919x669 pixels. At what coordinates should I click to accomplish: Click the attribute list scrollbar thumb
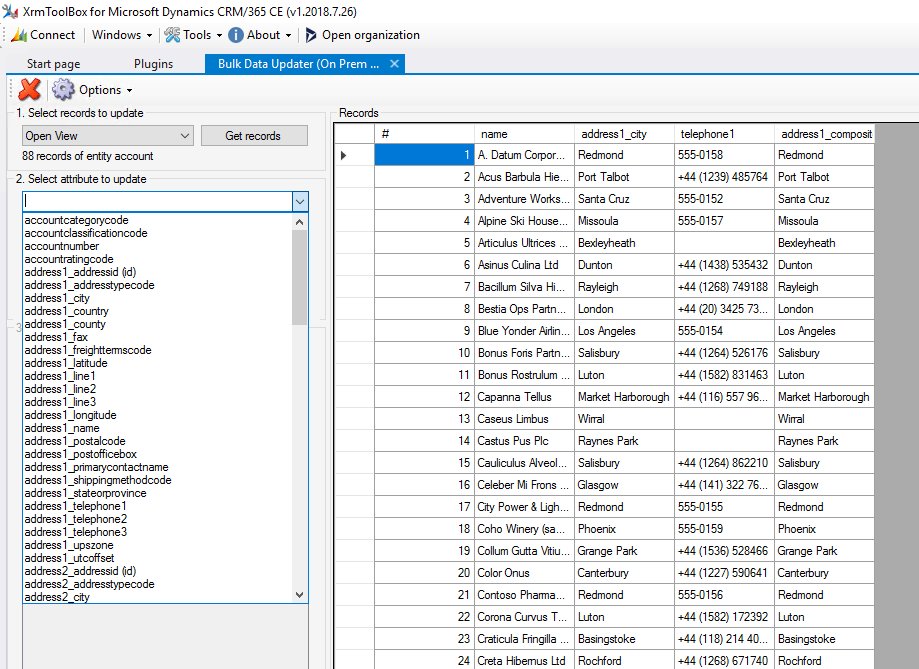pos(299,277)
